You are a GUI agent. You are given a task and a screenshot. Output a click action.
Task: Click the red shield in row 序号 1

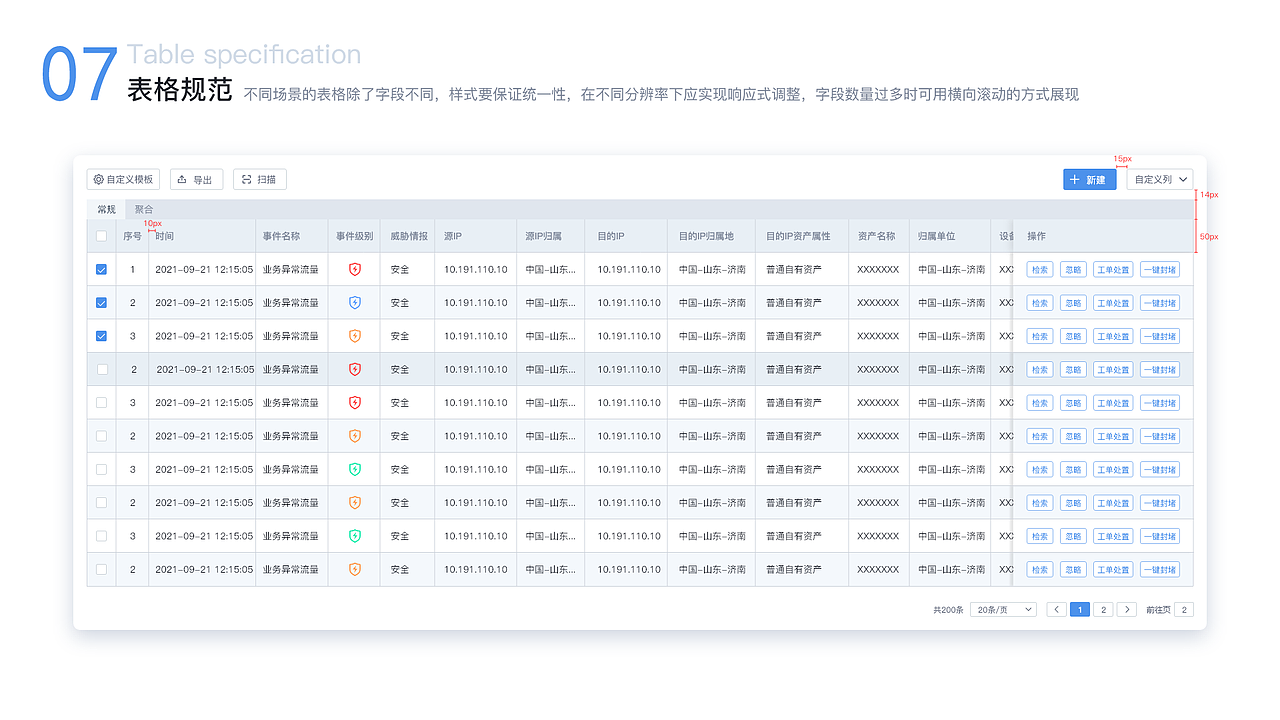pyautogui.click(x=355, y=269)
